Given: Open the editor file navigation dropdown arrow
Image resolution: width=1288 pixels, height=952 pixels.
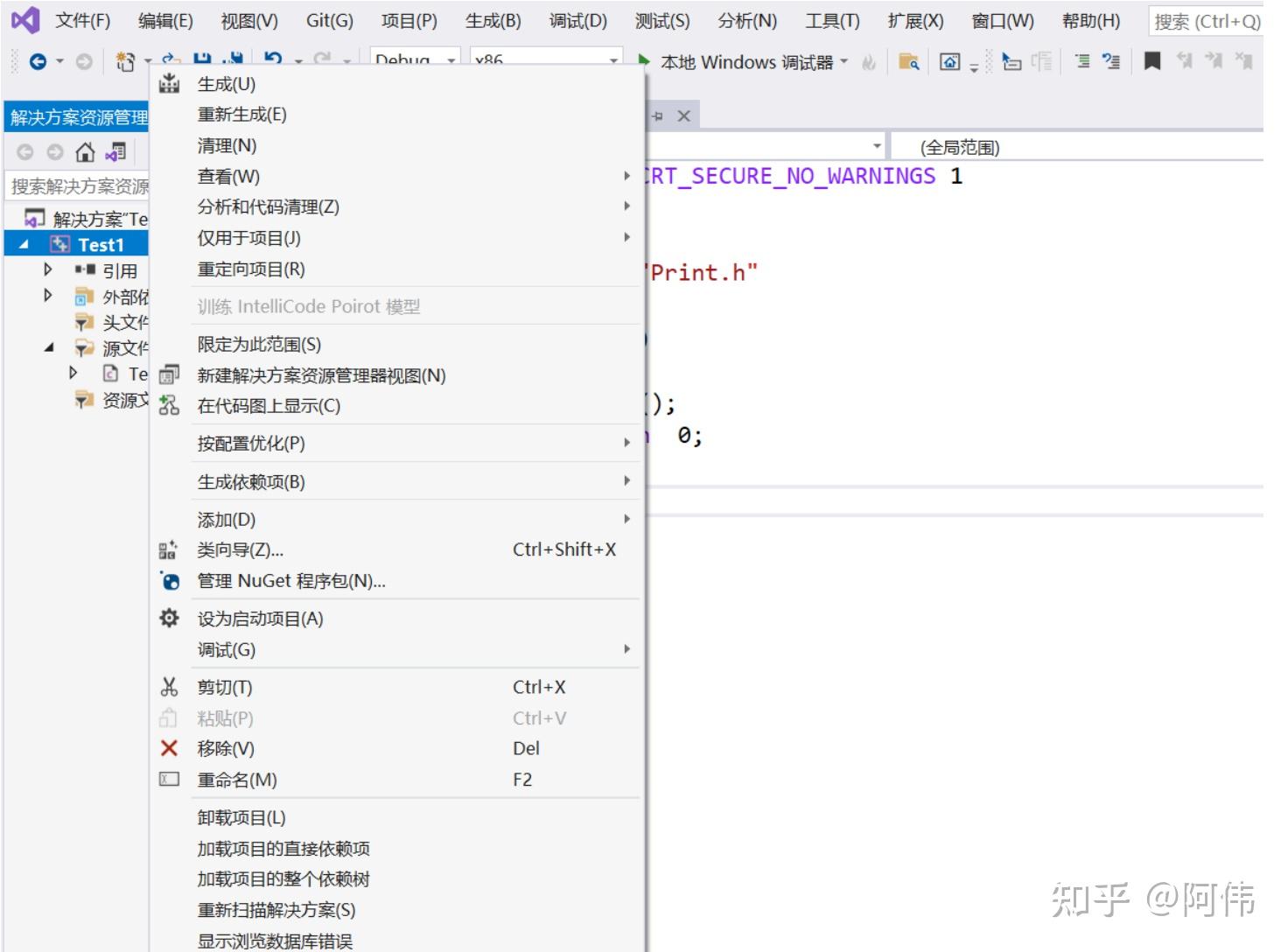Looking at the screenshot, I should pyautogui.click(x=877, y=146).
